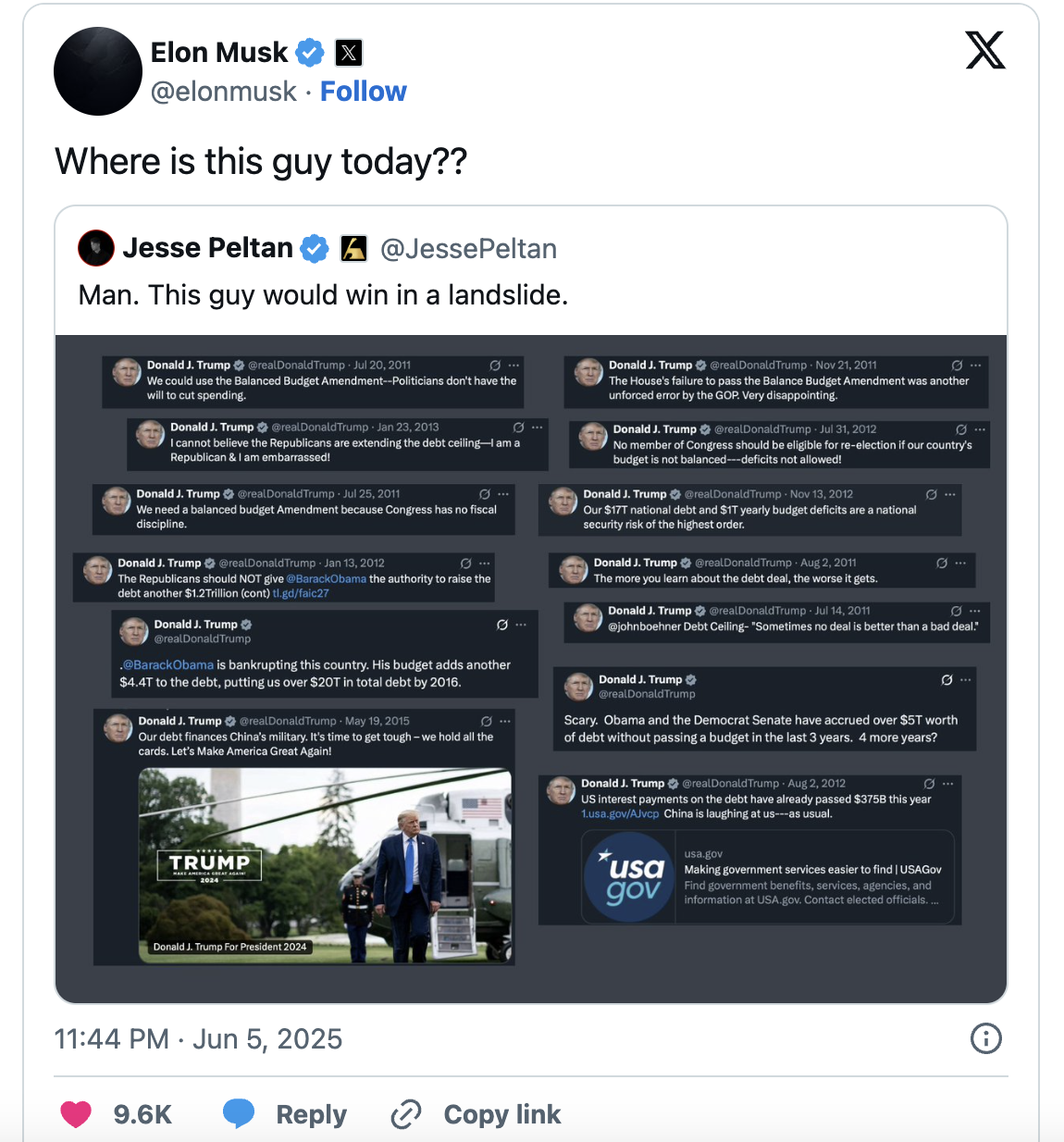This screenshot has height=1142, width=1064.
Task: Open the @elonmusk handle link
Action: coord(223,92)
